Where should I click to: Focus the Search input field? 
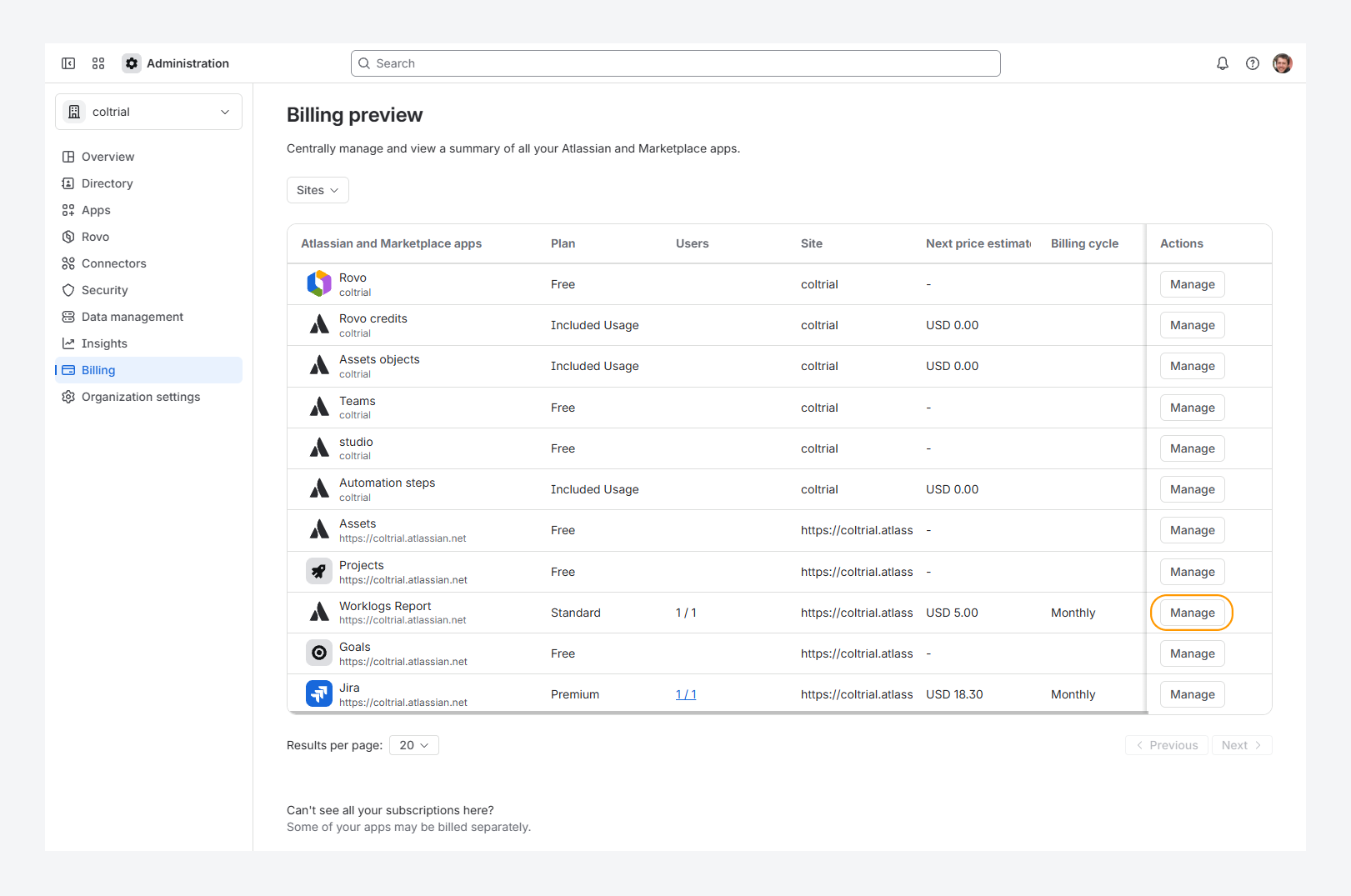point(676,63)
